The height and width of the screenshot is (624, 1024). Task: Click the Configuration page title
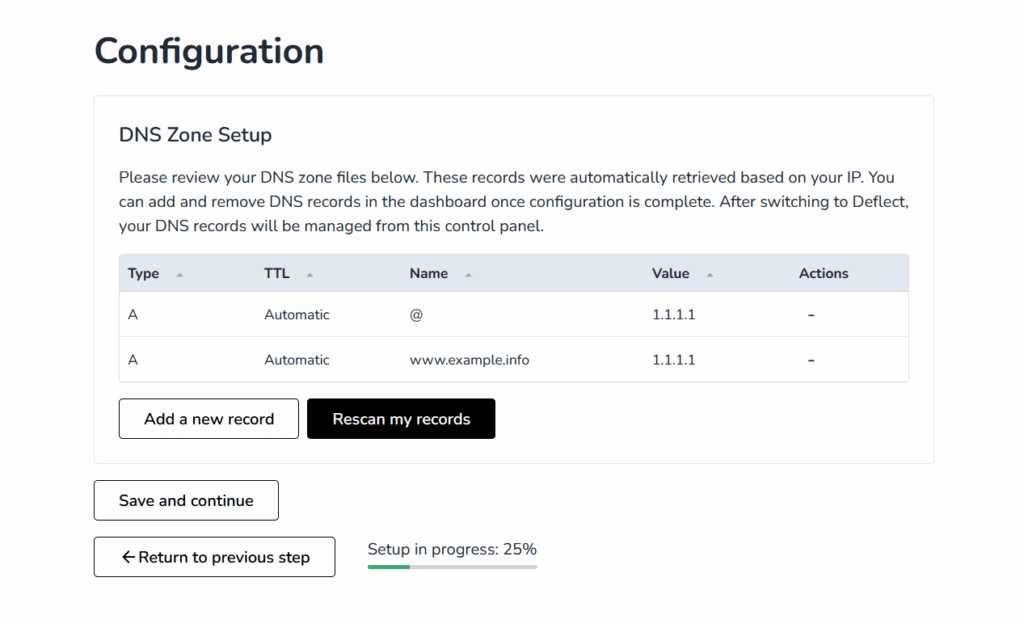click(209, 51)
